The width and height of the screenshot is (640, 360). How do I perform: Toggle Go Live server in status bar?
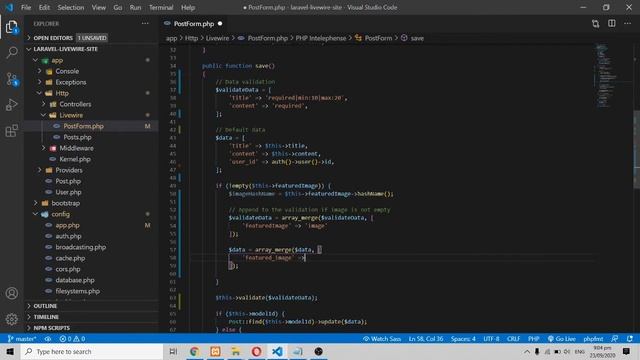tap(561, 339)
